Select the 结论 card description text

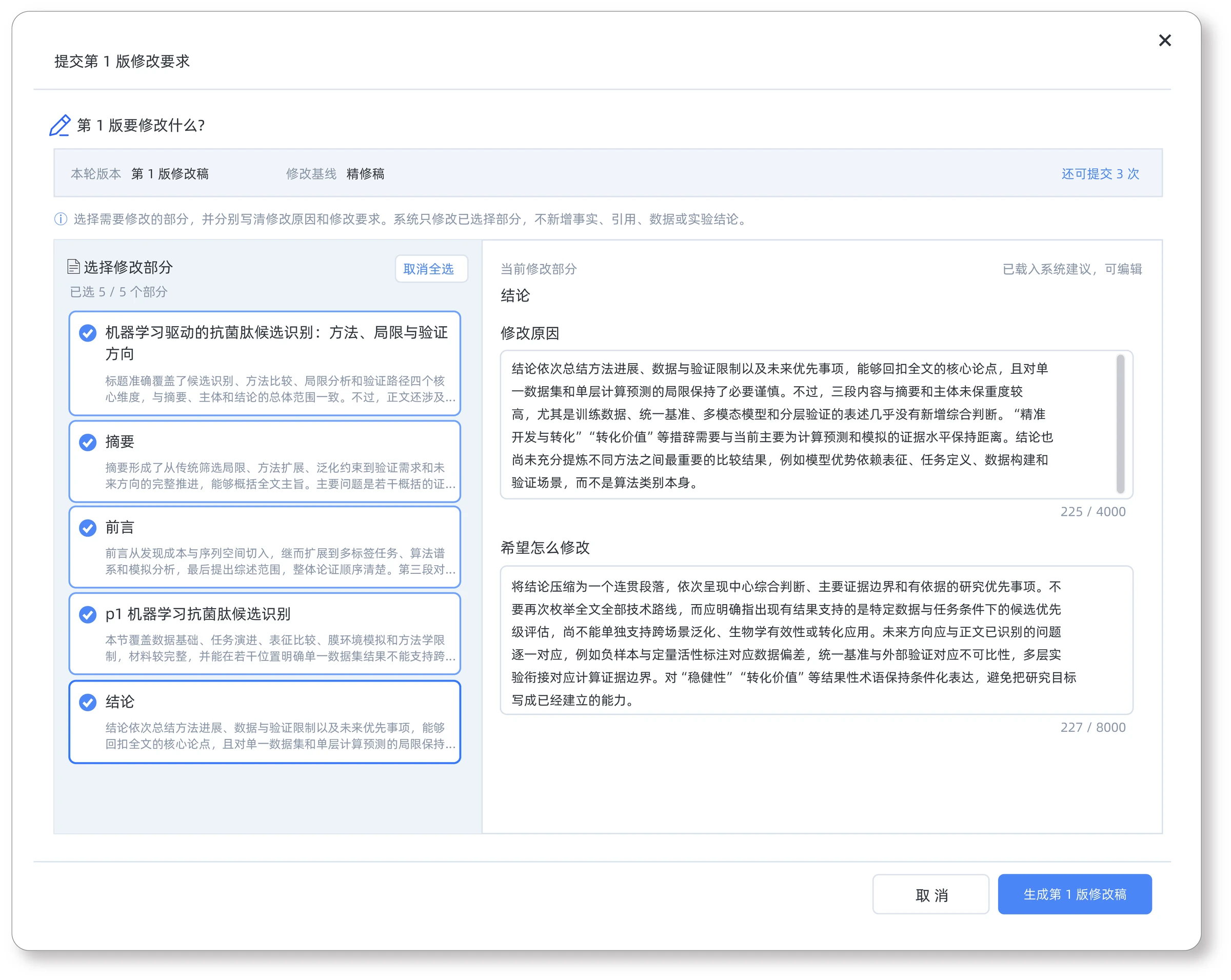[281, 736]
